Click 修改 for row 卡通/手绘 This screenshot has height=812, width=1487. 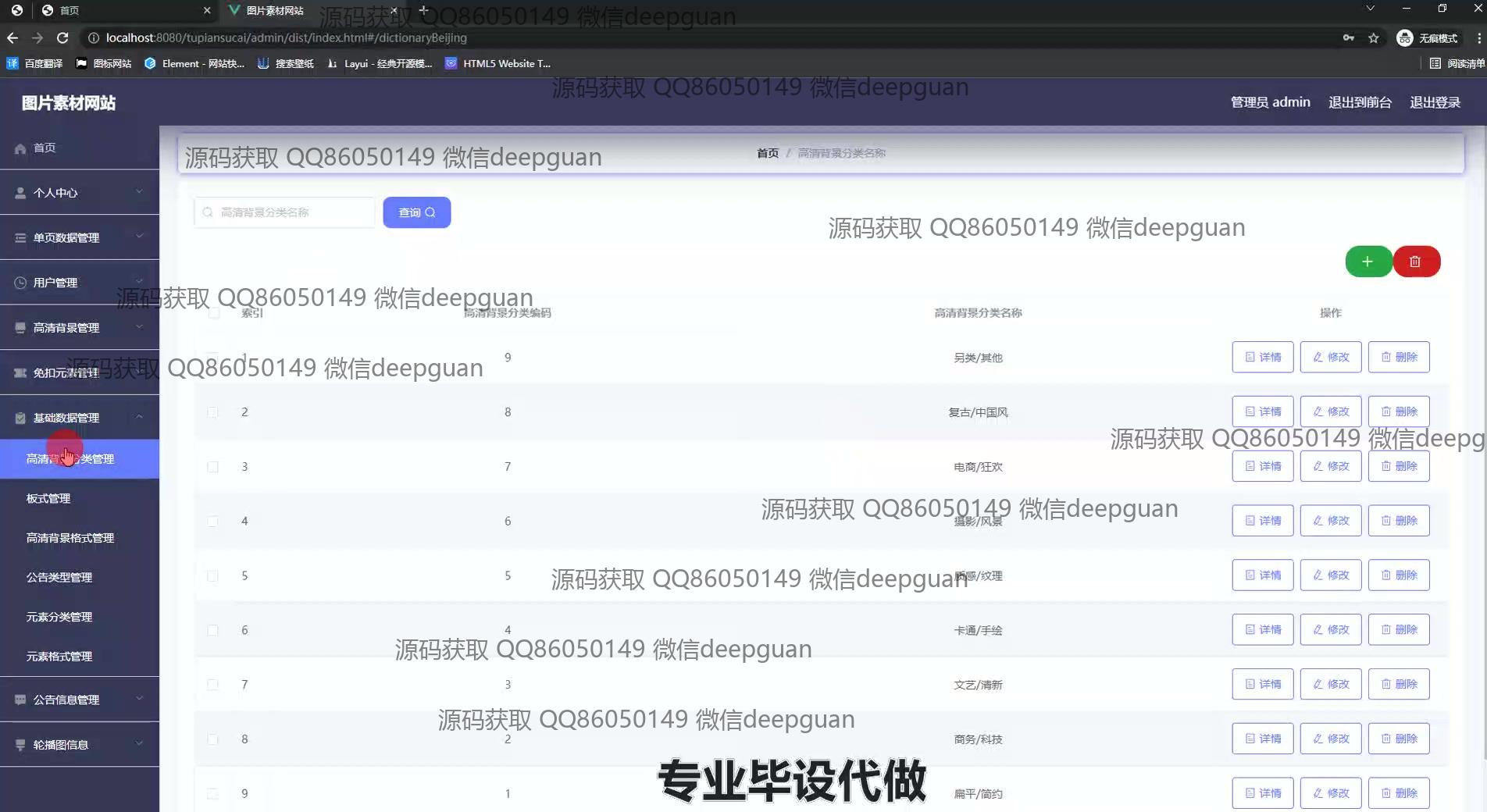[1331, 629]
